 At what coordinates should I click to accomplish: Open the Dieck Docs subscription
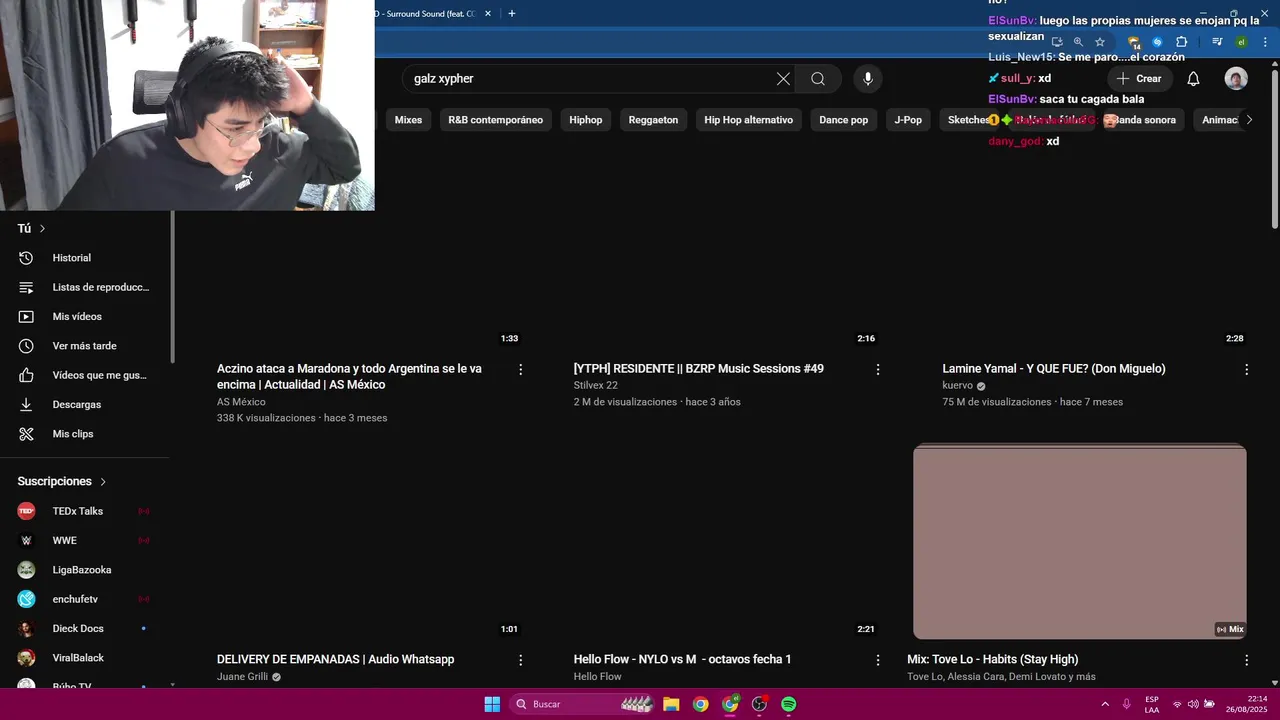point(87,629)
